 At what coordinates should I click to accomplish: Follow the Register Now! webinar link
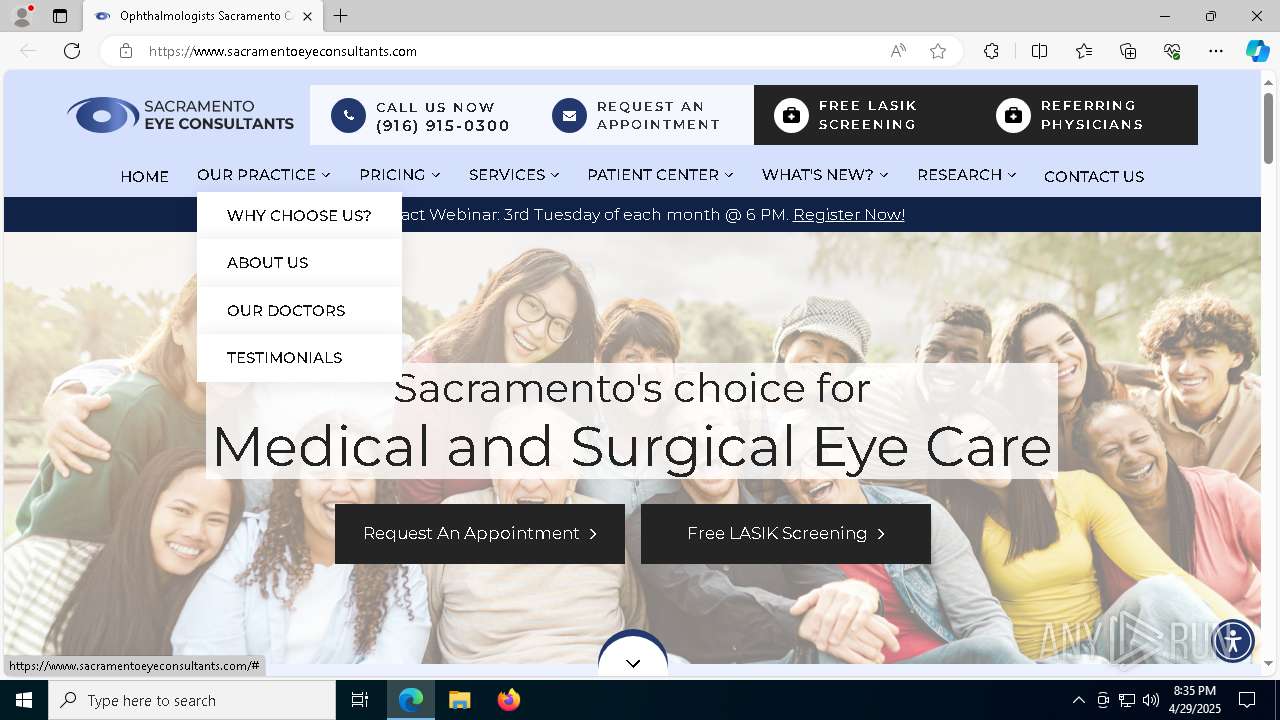pyautogui.click(x=849, y=215)
